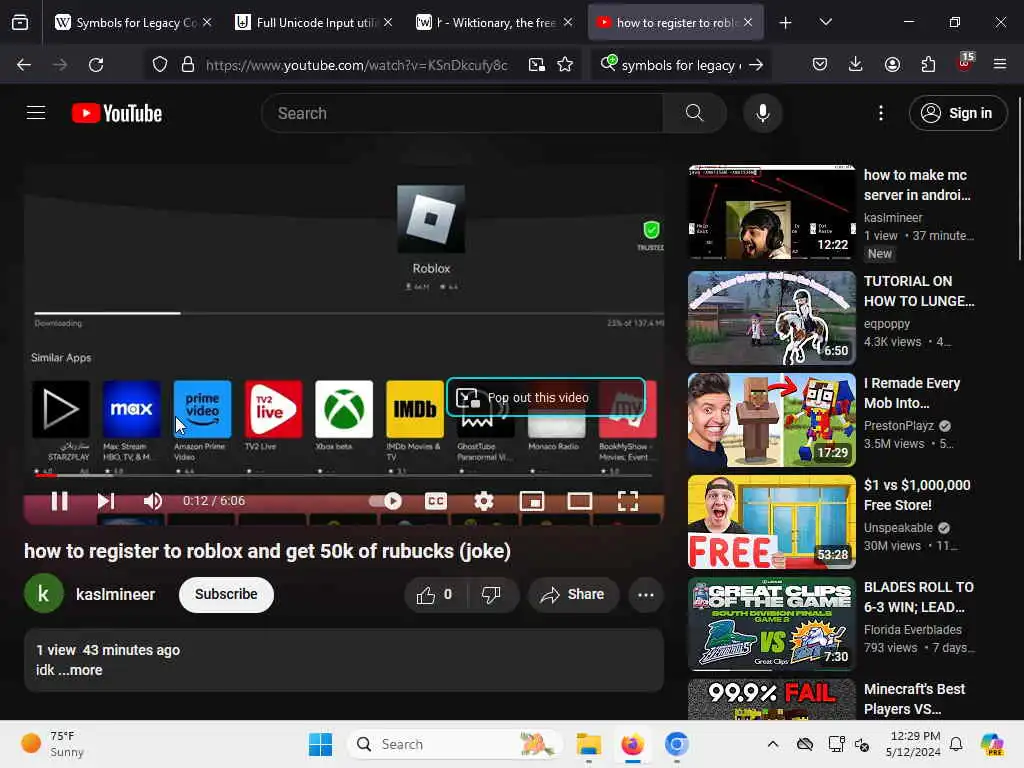This screenshot has width=1024, height=768.
Task: Focus the YouTube search box
Action: pos(462,113)
